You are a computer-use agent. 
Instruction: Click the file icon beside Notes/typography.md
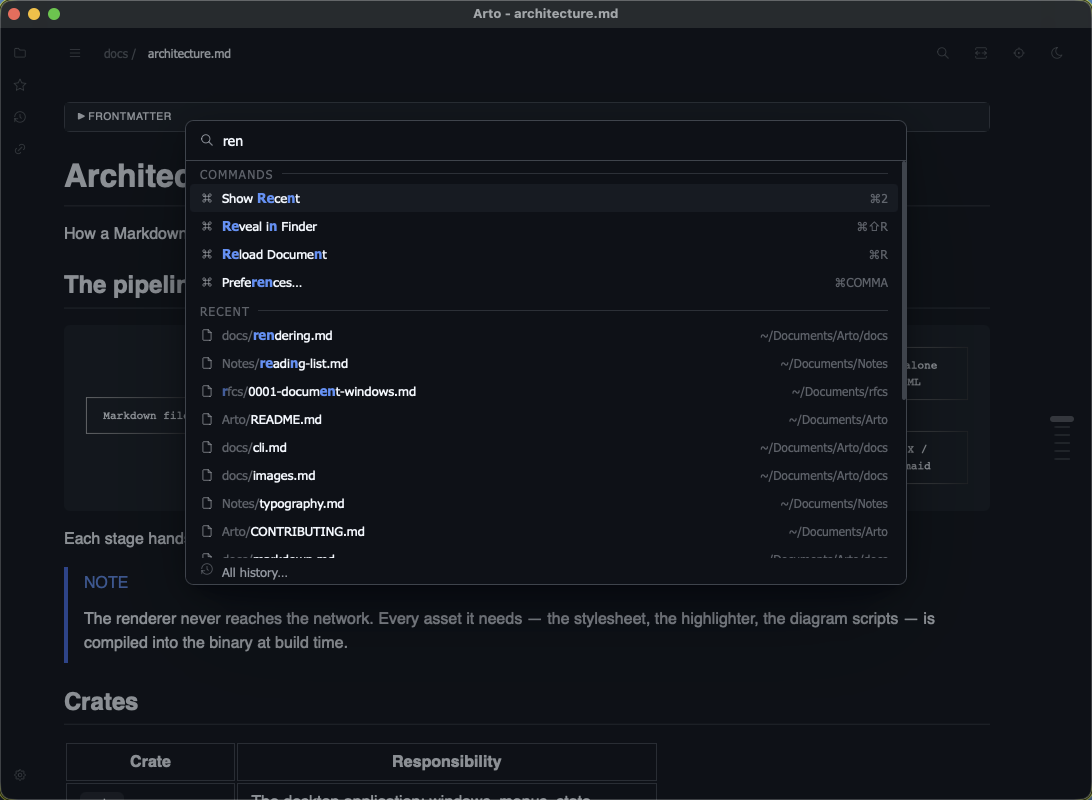(207, 503)
